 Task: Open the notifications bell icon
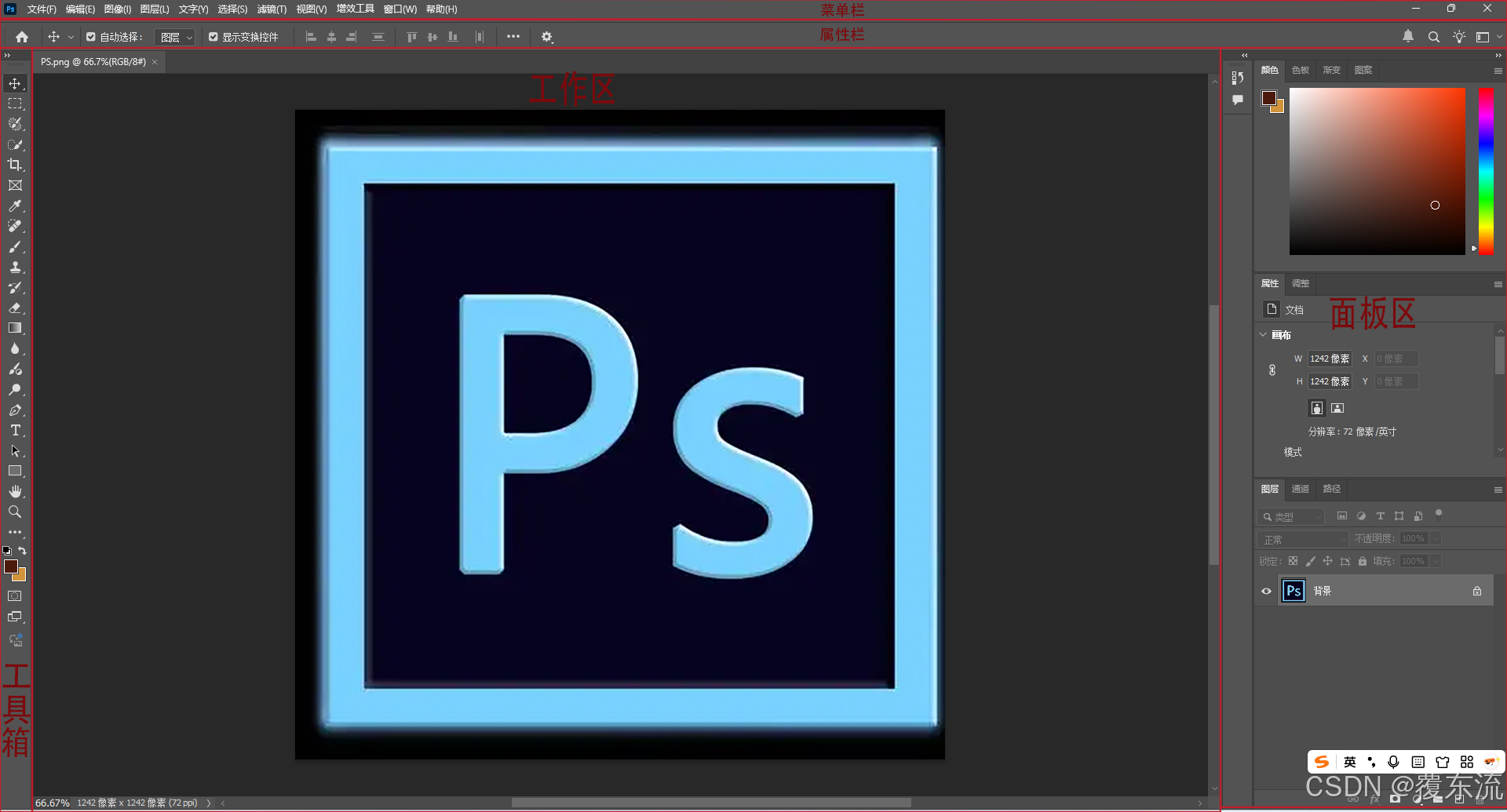tap(1408, 36)
